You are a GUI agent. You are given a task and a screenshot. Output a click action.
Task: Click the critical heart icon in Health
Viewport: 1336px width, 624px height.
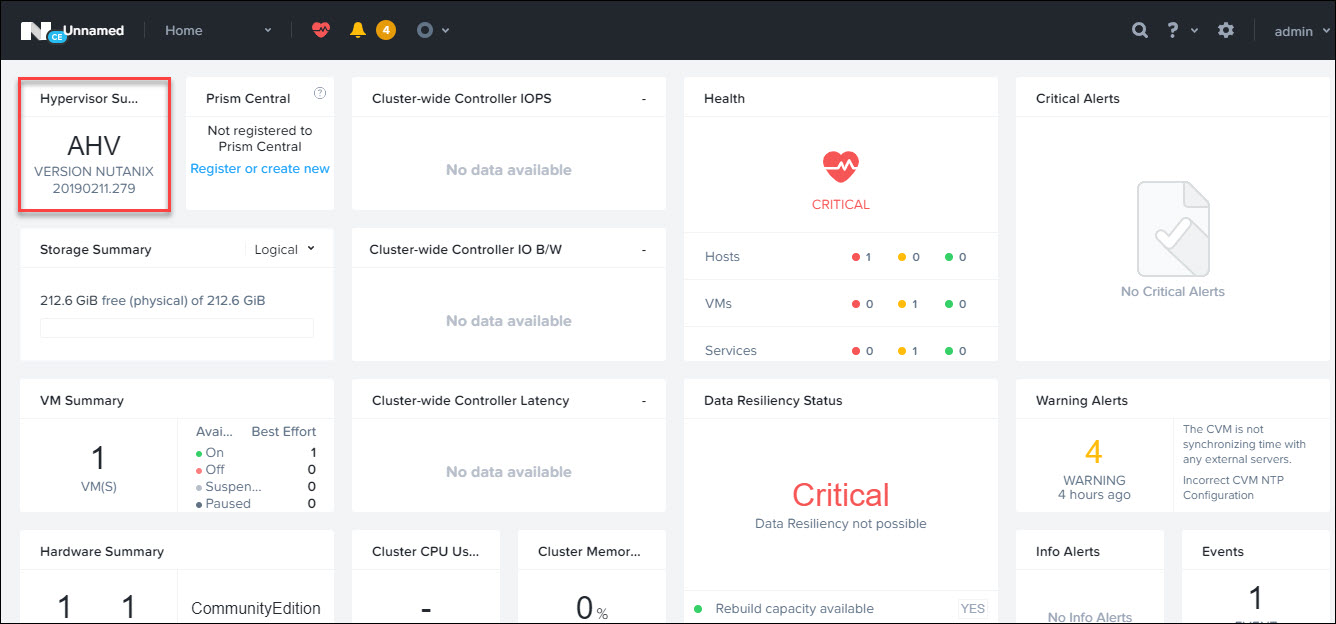coord(841,166)
